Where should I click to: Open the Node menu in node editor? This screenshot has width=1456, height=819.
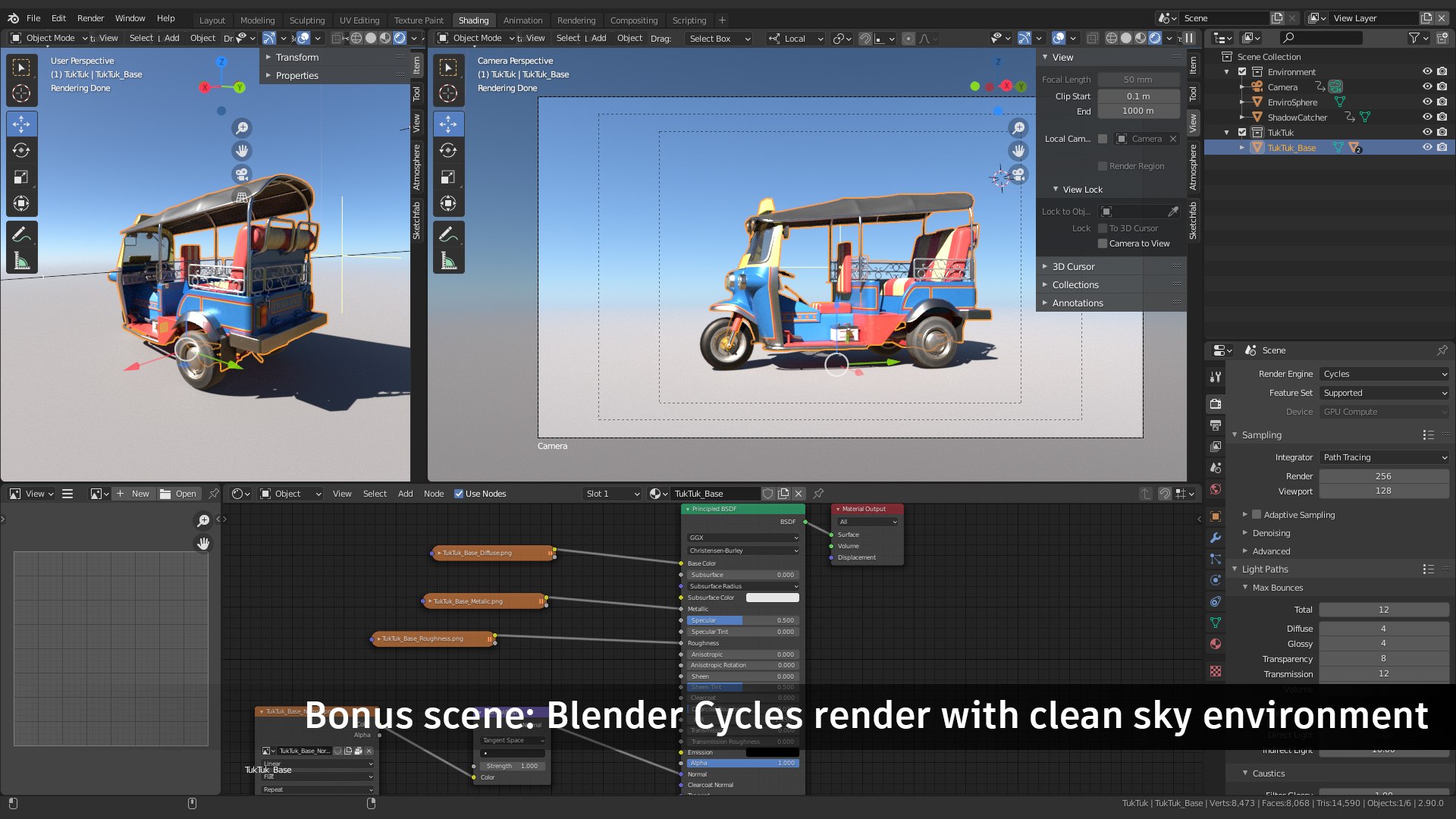coord(434,494)
